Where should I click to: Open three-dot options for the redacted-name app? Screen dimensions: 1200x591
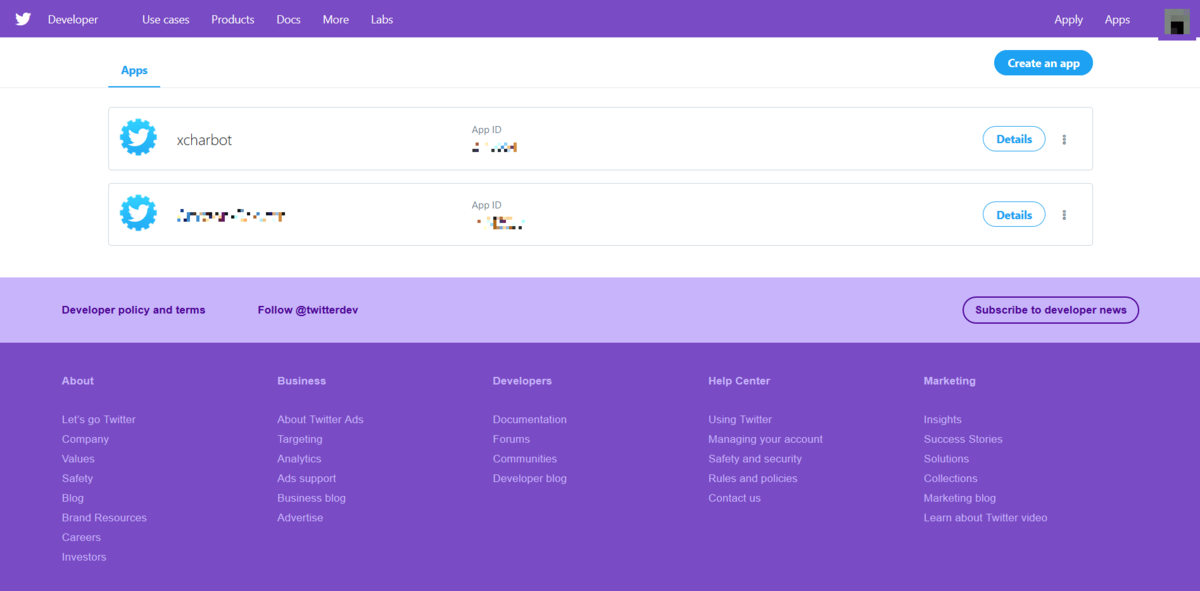click(x=1064, y=215)
